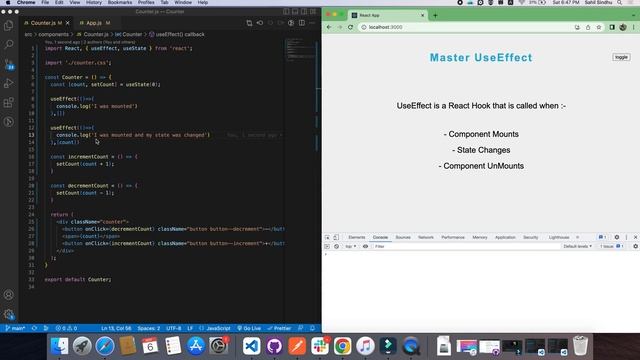Click the Prettier status bar item
The image size is (640, 360).
pyautogui.click(x=279, y=328)
